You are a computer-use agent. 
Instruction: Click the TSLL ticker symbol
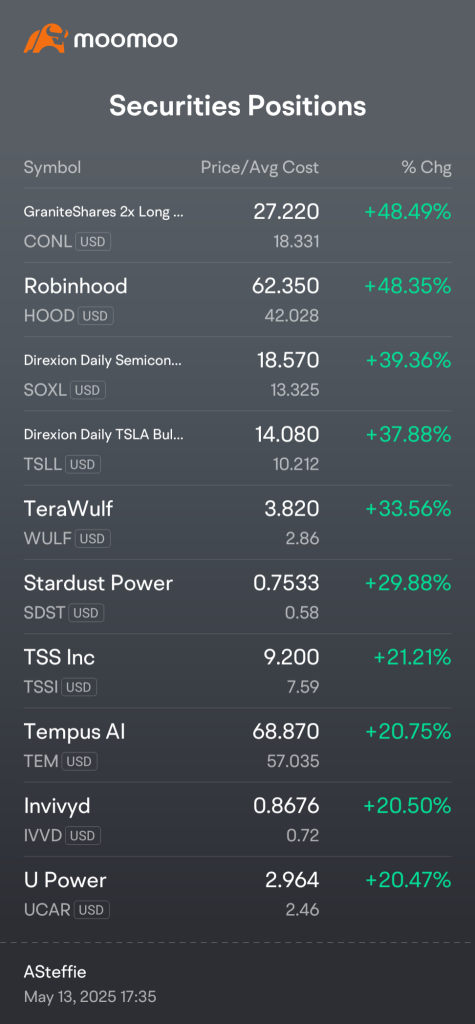tap(42, 464)
